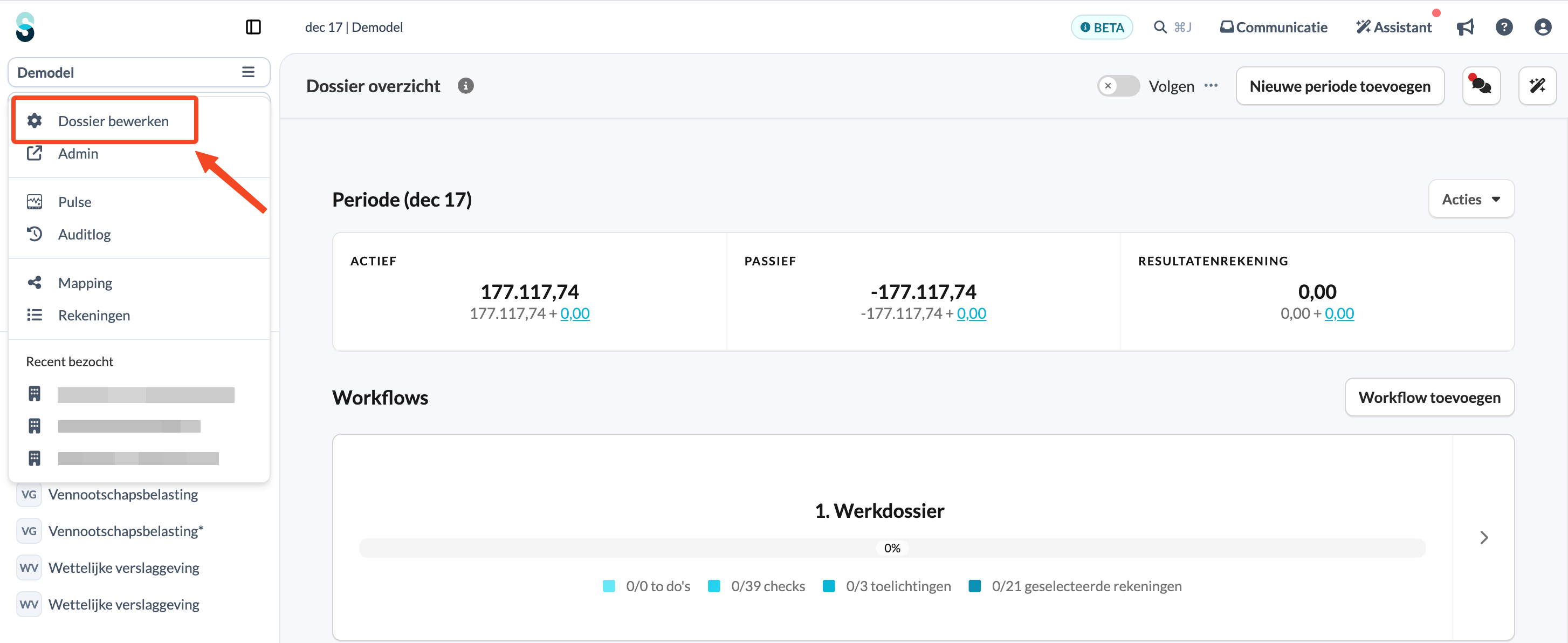Viewport: 1568px width, 643px height.
Task: Open the user account icon
Action: pyautogui.click(x=1543, y=27)
